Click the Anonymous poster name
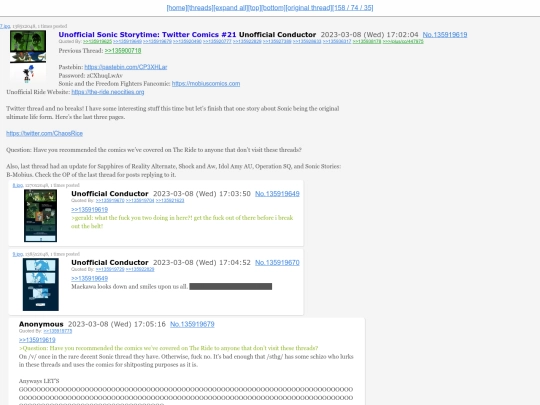 click(41, 324)
